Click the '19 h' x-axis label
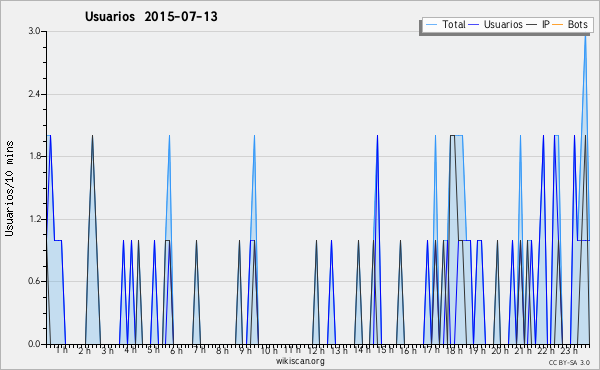This screenshot has height=370, width=600. (477, 350)
